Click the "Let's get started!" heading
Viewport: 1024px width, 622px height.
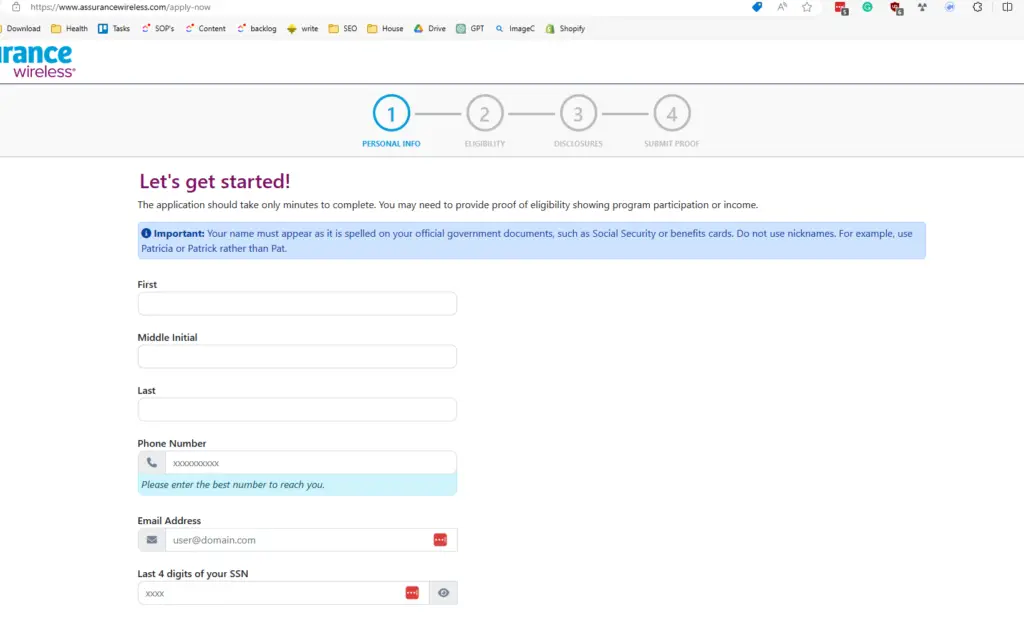click(215, 181)
